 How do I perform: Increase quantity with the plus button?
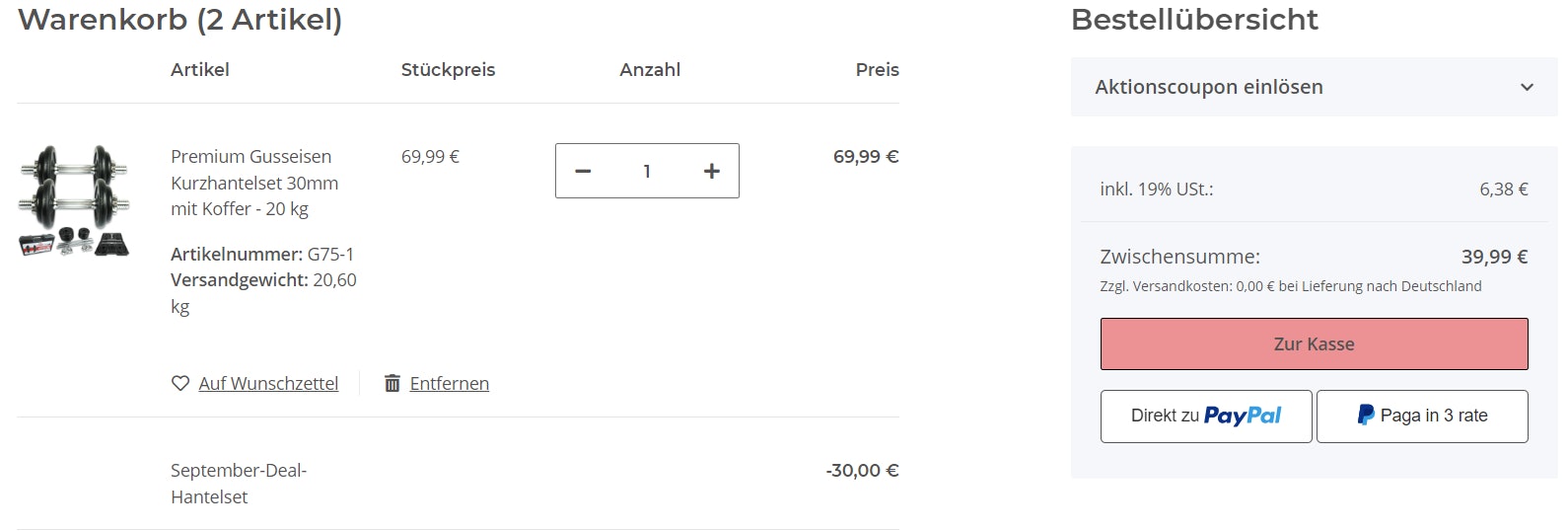pos(711,171)
